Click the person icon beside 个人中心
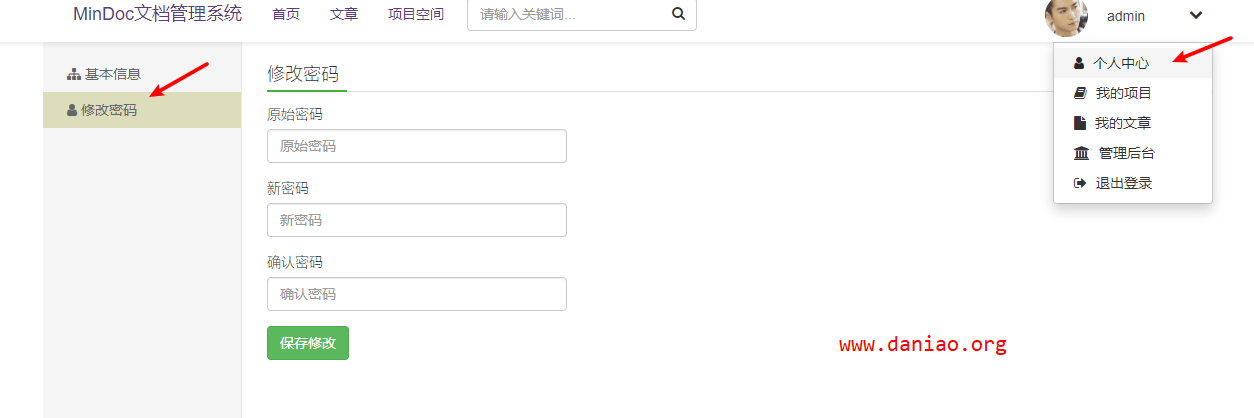1254x418 pixels. [x=1079, y=63]
